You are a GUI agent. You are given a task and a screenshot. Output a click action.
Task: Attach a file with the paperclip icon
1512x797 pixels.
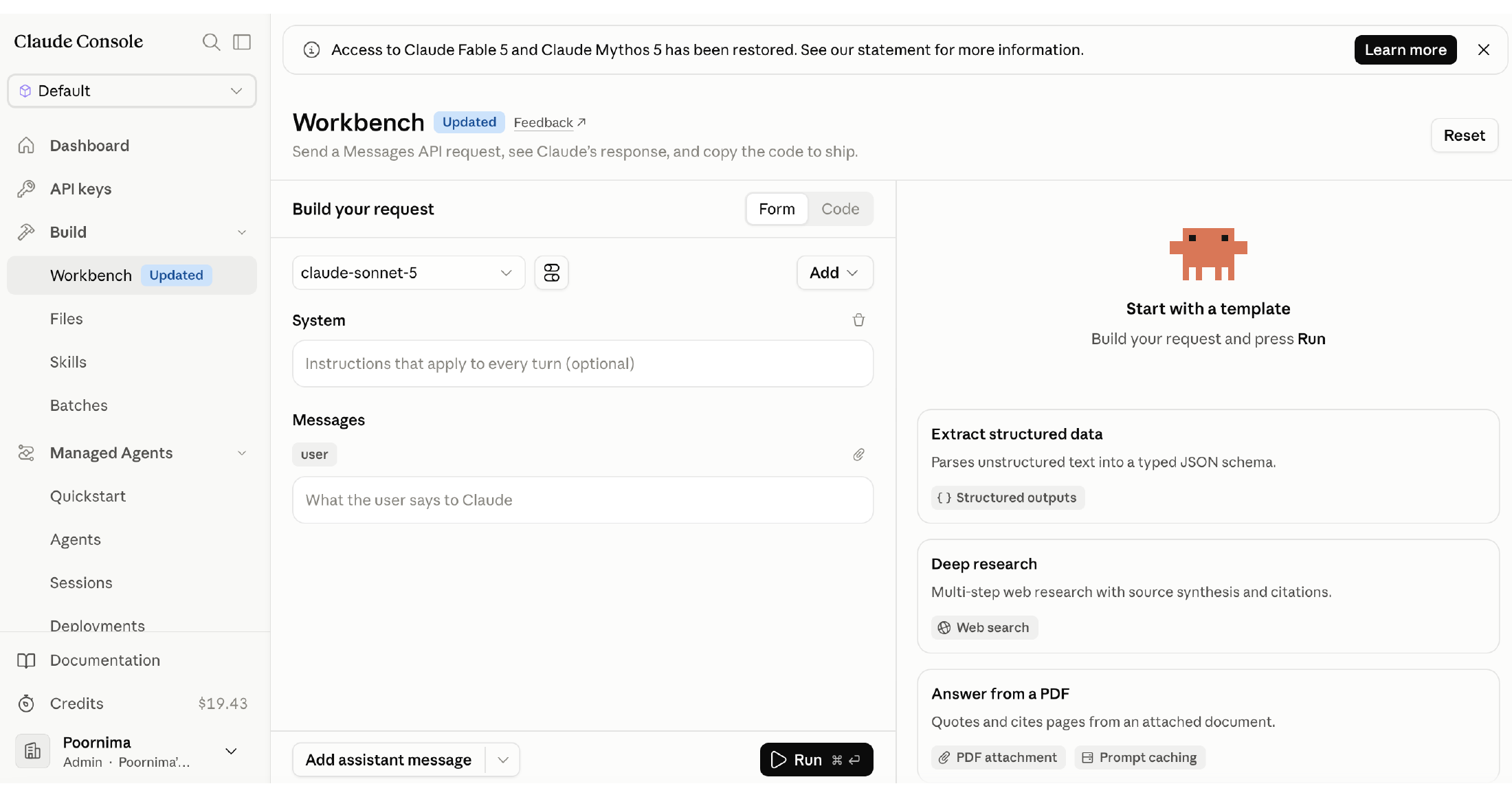coord(858,454)
